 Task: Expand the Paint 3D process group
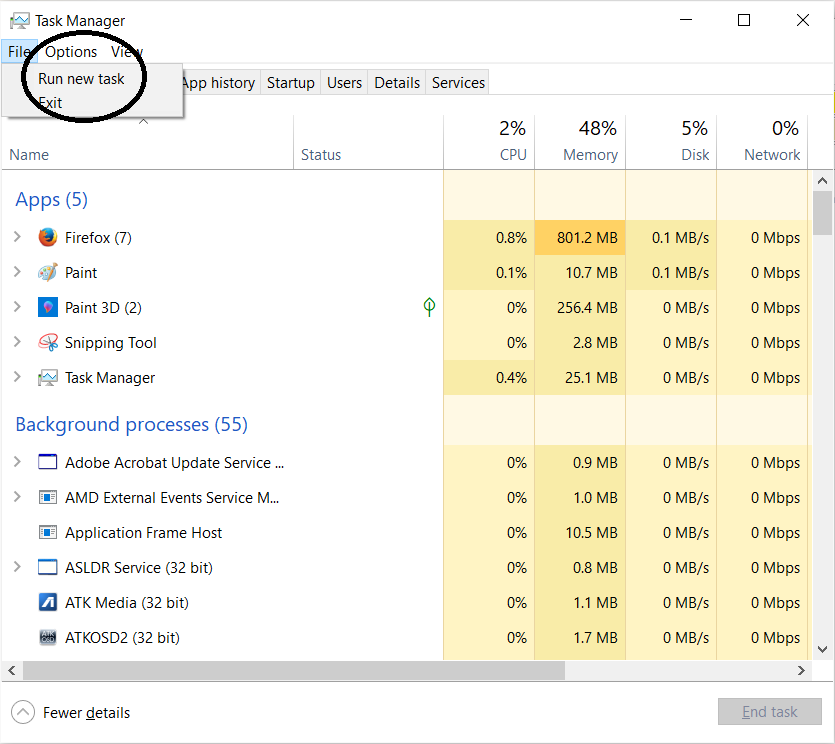17,308
